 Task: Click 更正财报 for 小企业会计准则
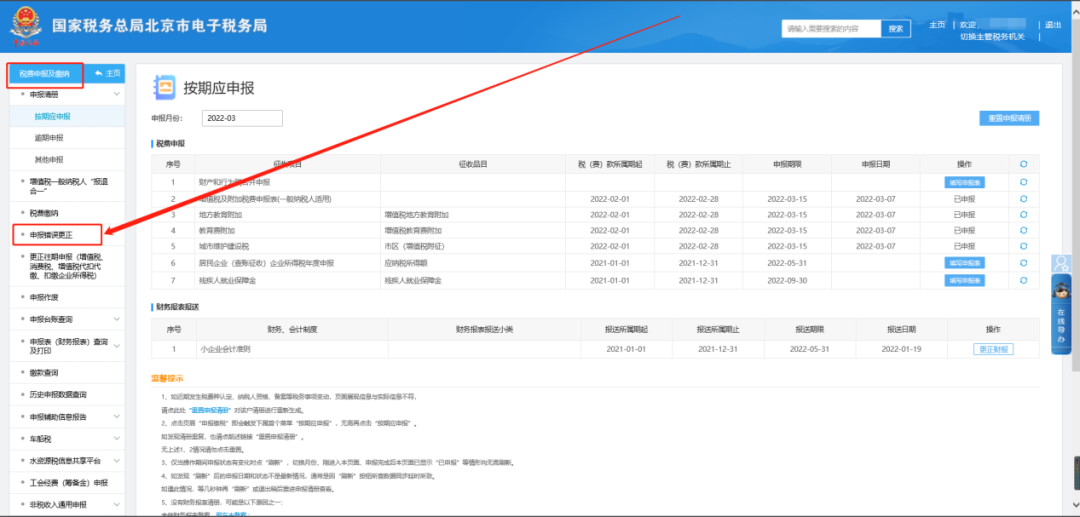click(x=992, y=349)
